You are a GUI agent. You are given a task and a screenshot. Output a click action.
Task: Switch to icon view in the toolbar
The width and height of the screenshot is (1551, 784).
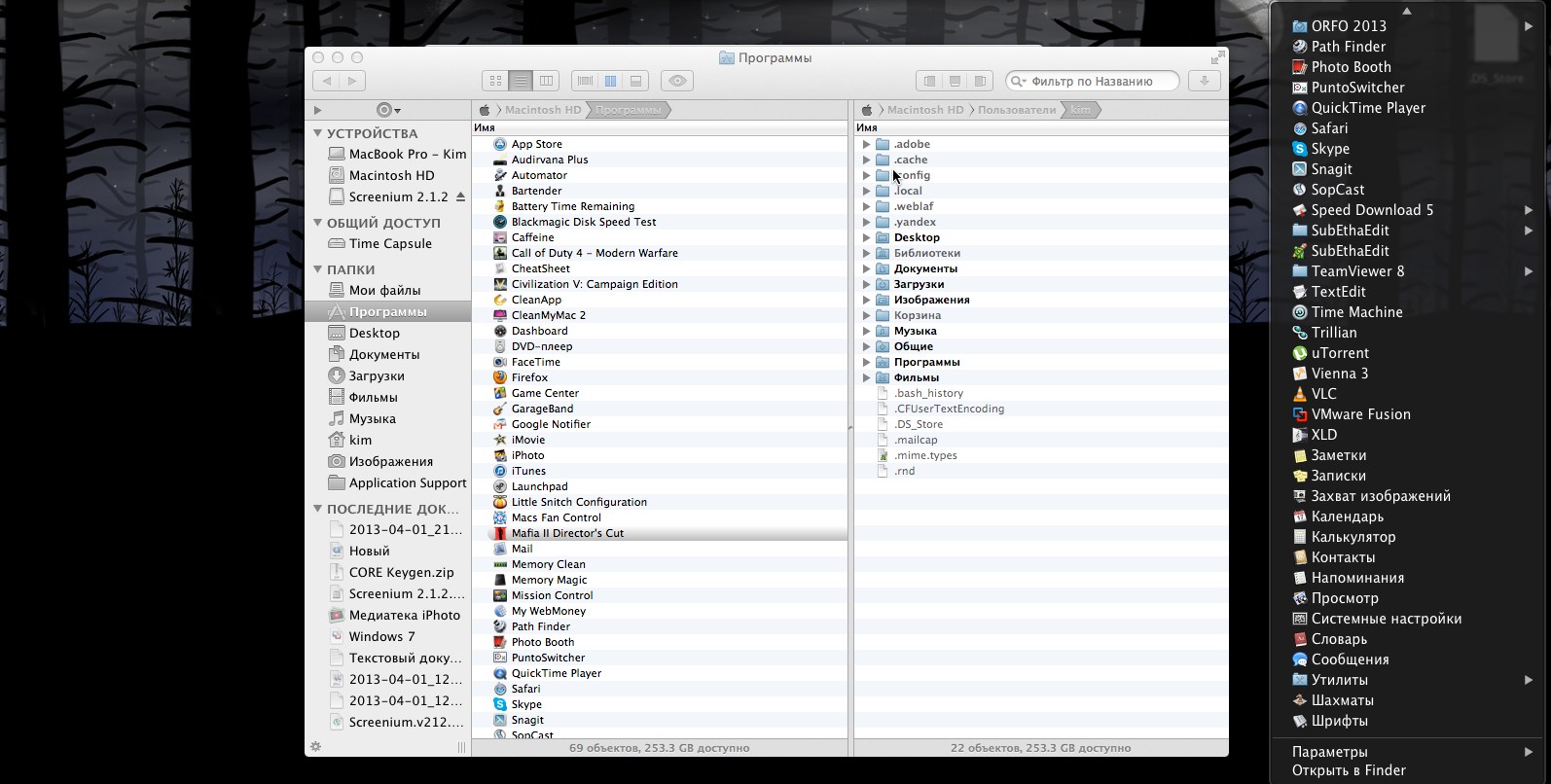click(495, 81)
